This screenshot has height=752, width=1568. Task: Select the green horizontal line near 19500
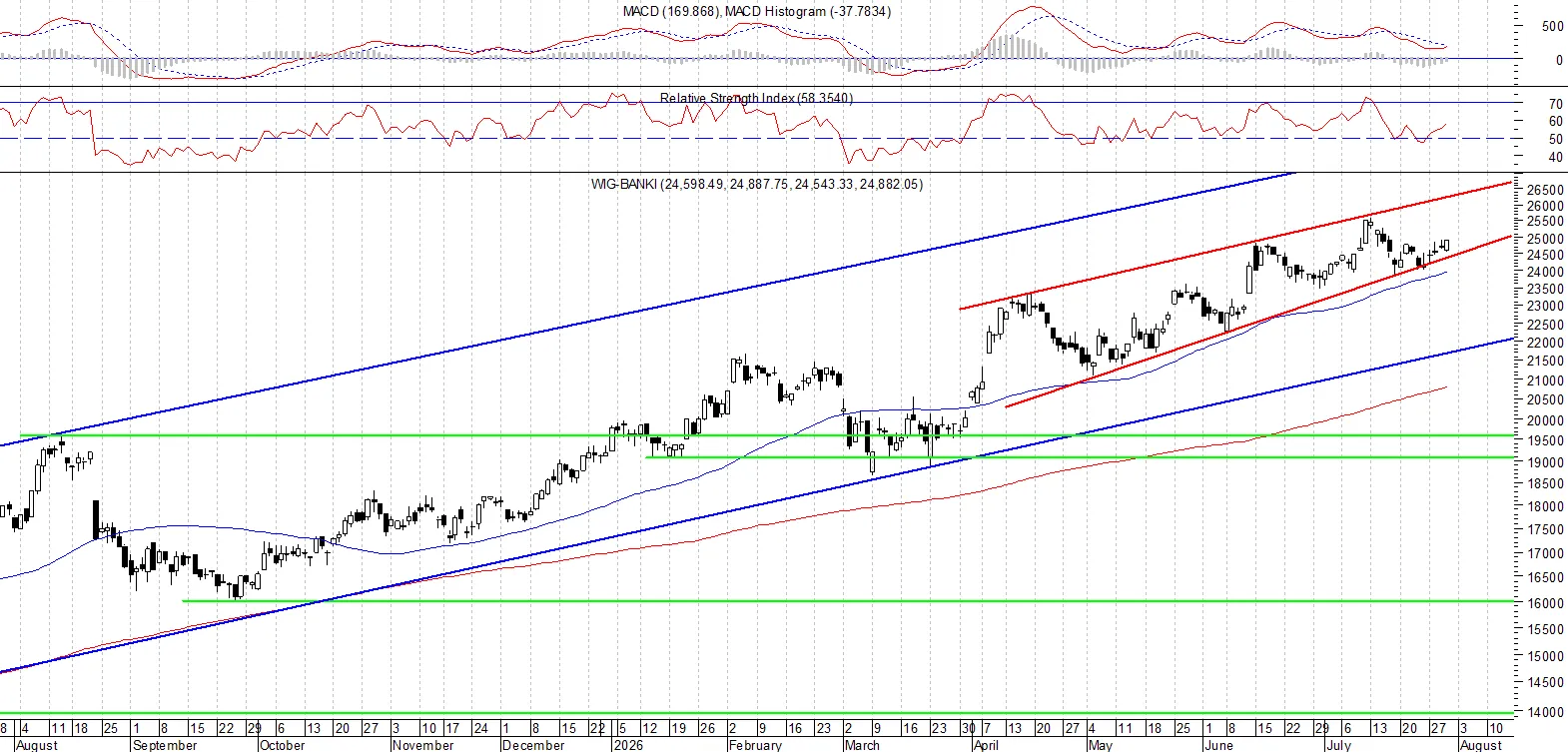pyautogui.click(x=767, y=435)
